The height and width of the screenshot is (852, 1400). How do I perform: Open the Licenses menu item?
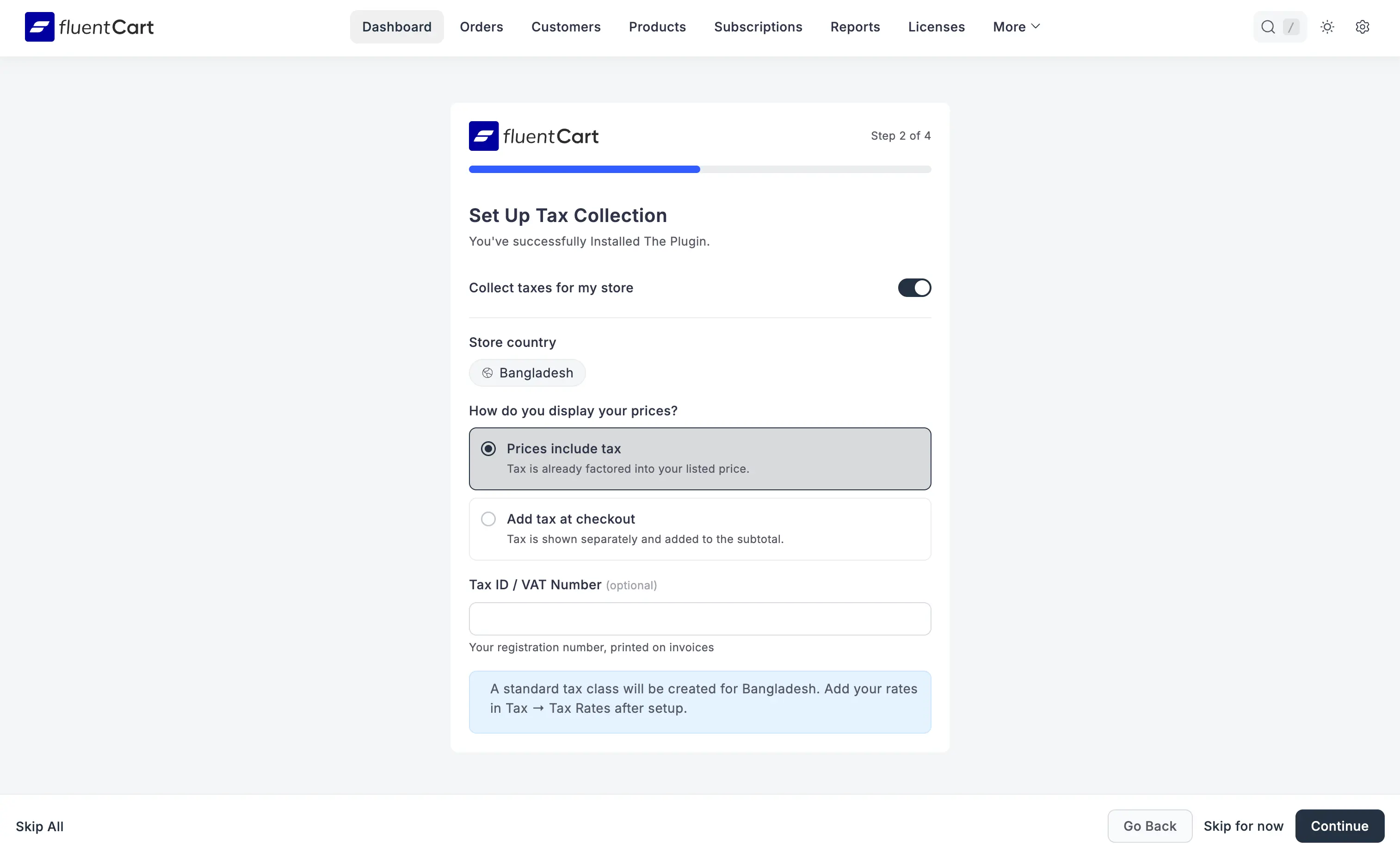(x=937, y=27)
